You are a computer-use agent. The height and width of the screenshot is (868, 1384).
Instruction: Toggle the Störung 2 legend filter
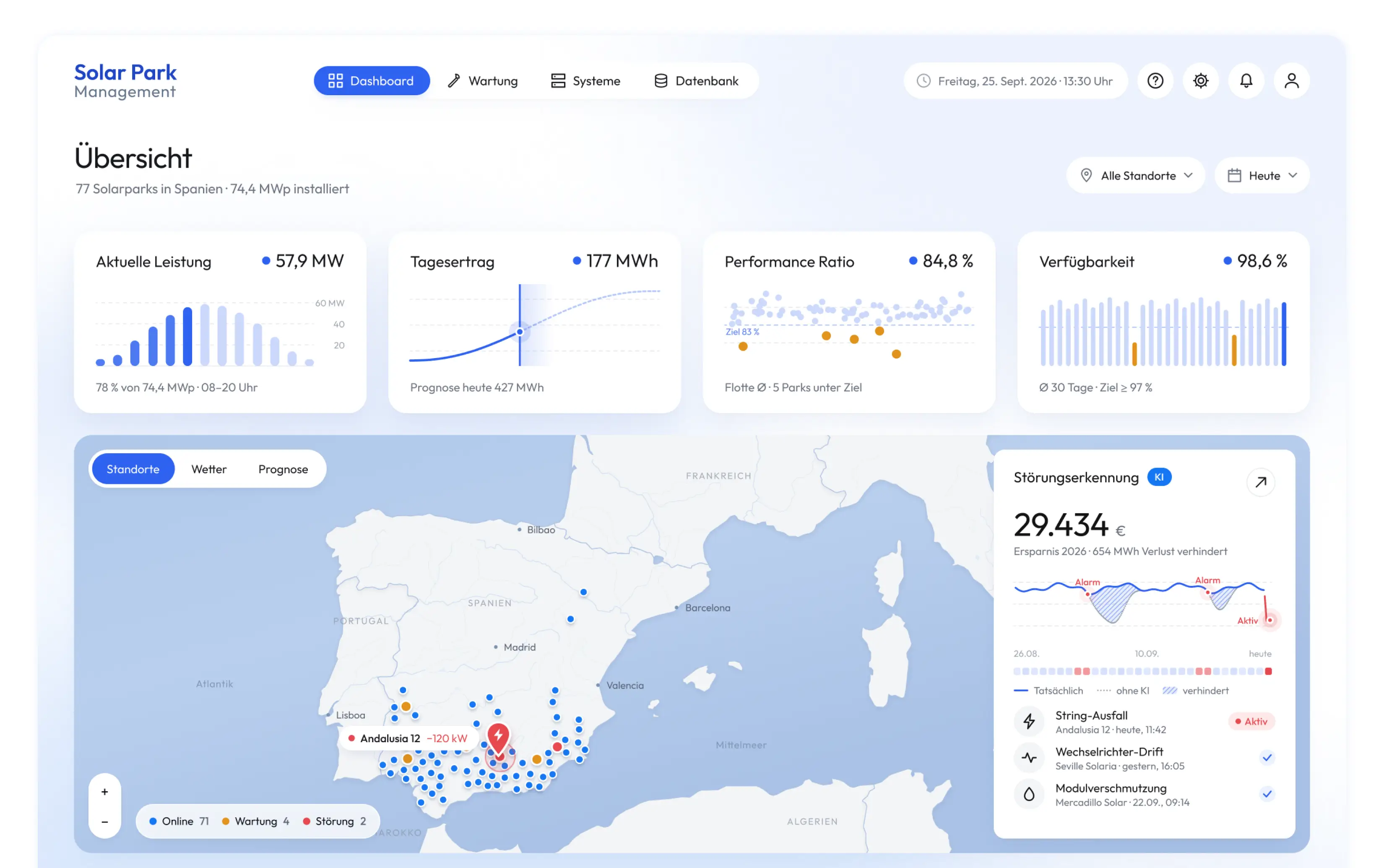click(334, 821)
